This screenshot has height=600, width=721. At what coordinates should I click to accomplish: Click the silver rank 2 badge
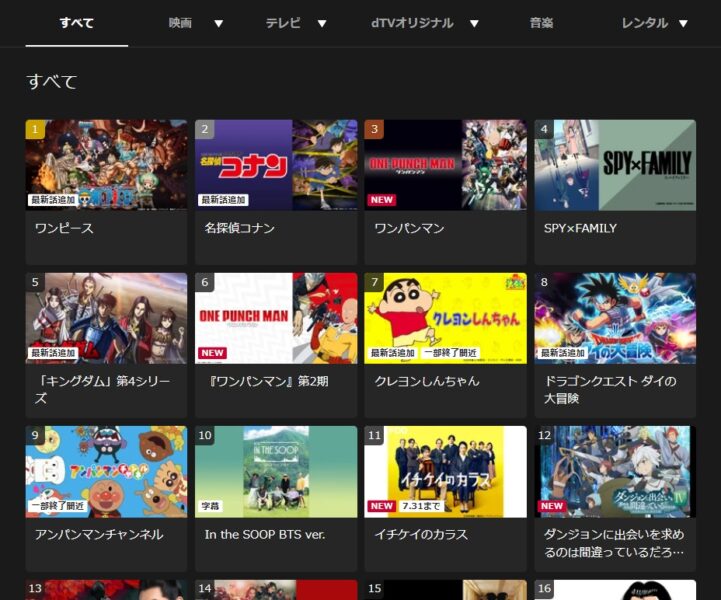click(205, 129)
